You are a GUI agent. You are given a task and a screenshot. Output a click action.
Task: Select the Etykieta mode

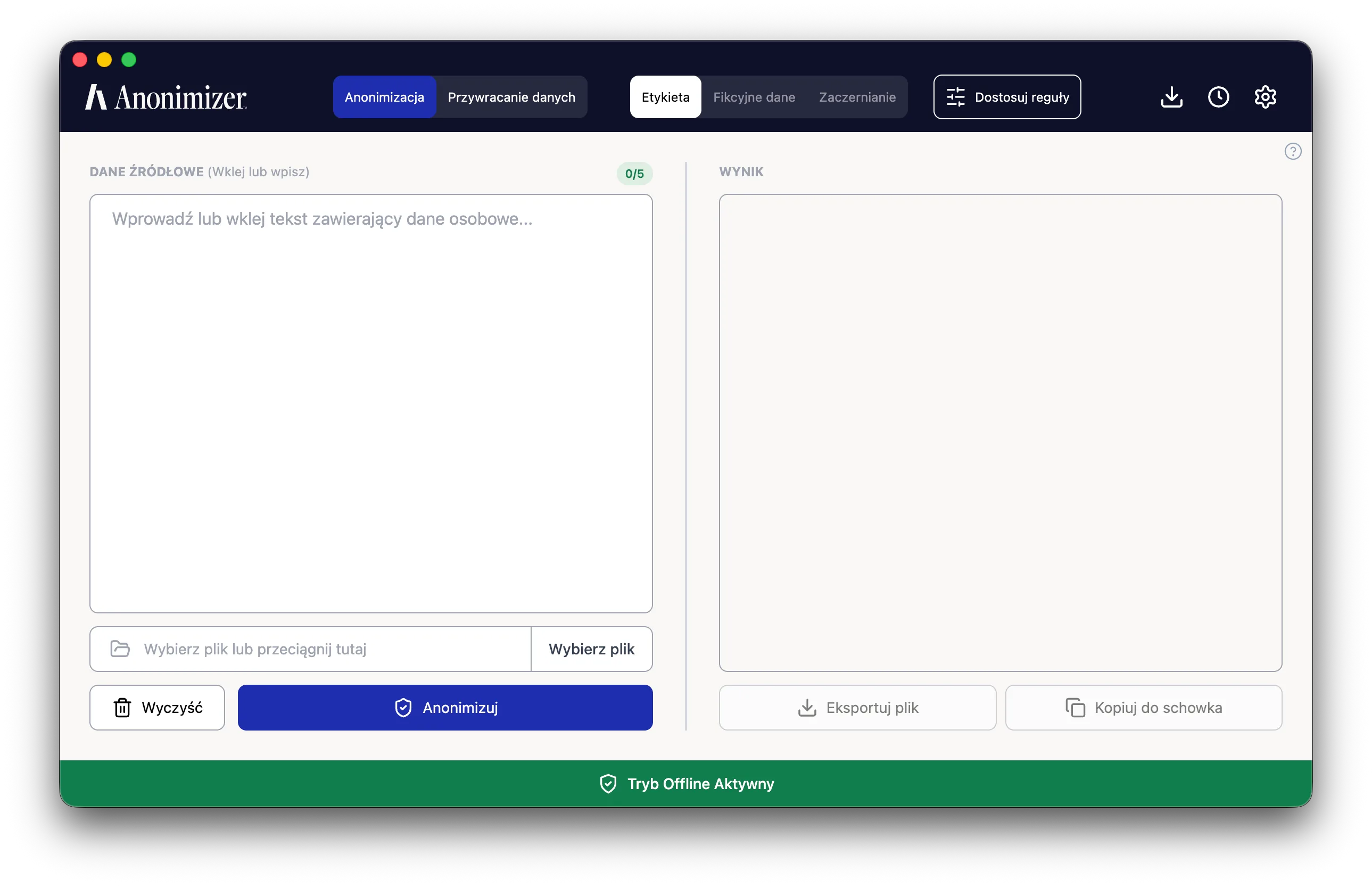click(x=665, y=97)
